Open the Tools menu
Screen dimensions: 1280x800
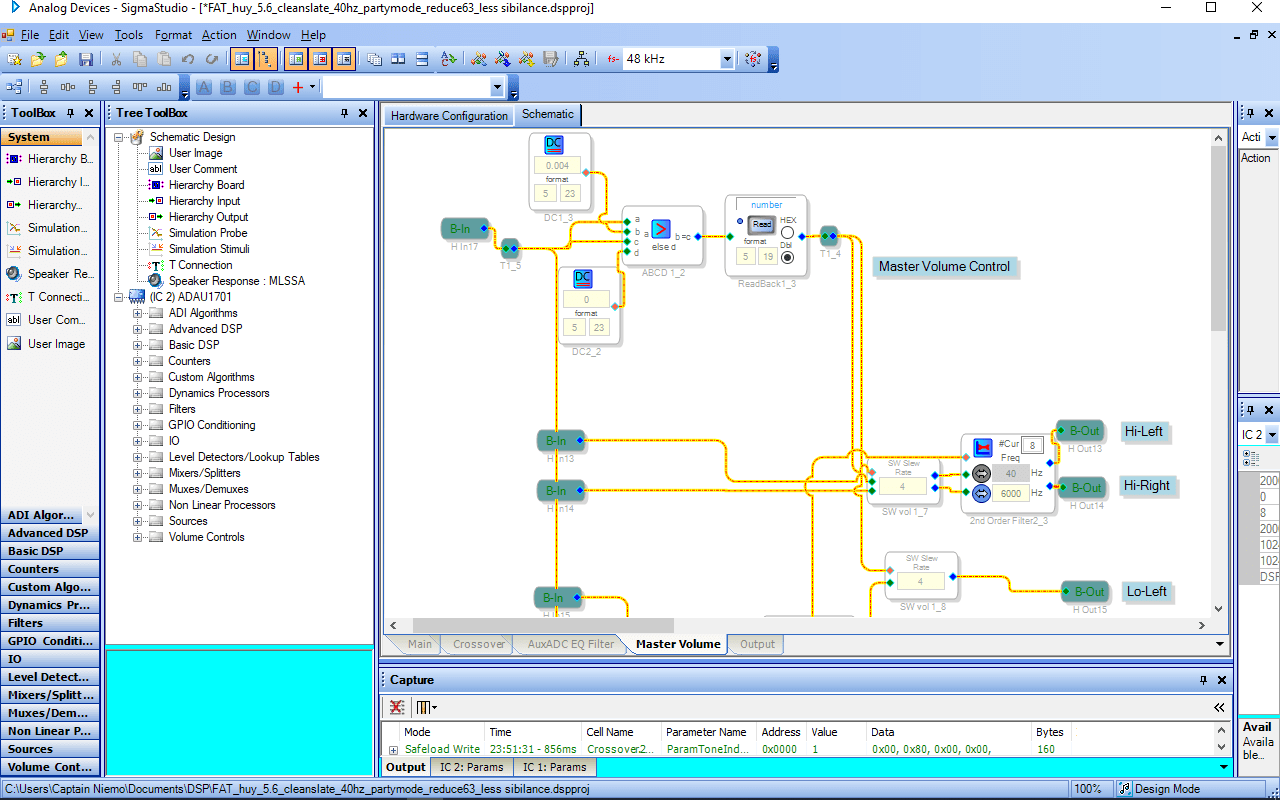pos(128,35)
